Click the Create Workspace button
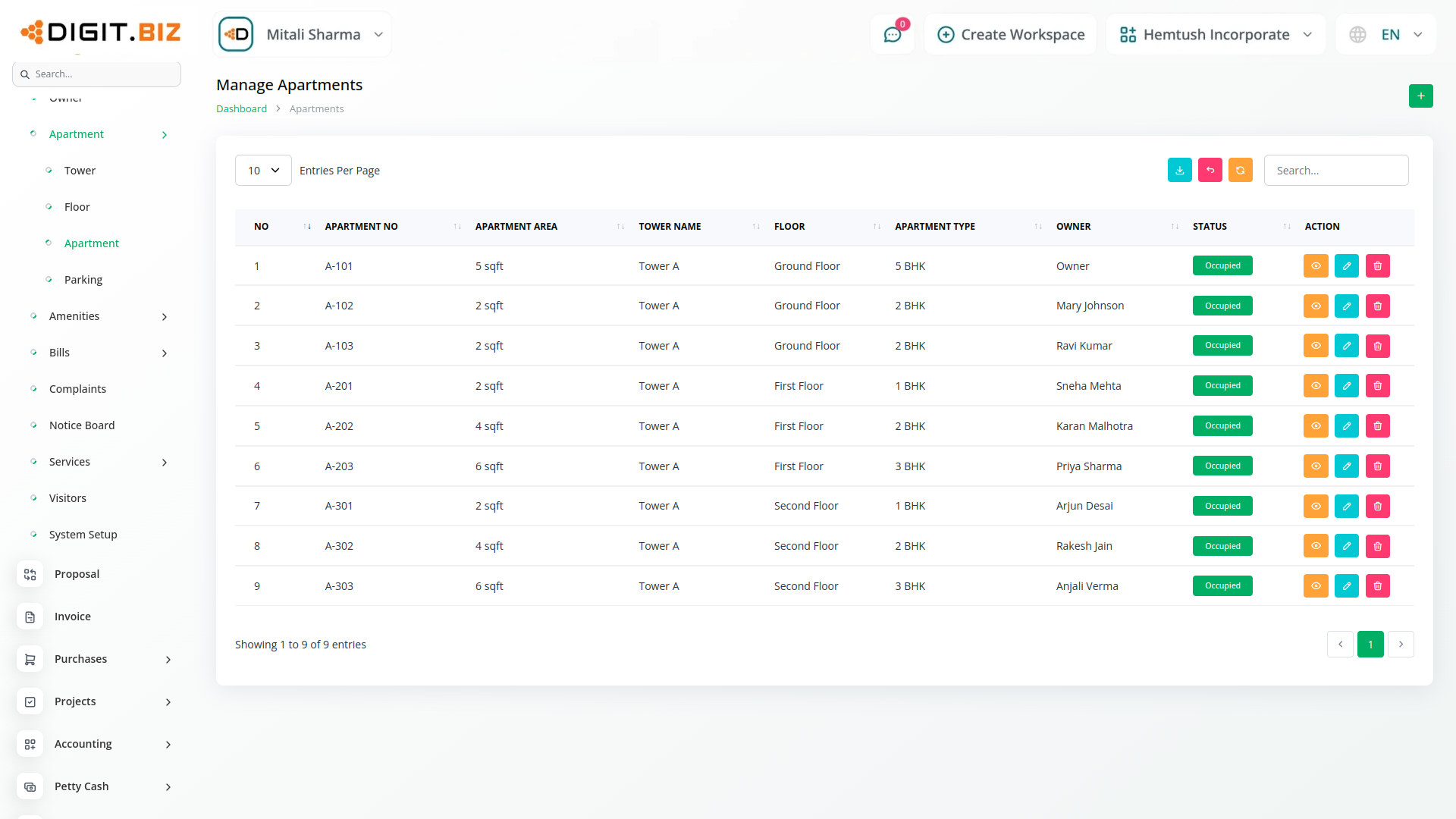The image size is (1456, 819). 1011,35
